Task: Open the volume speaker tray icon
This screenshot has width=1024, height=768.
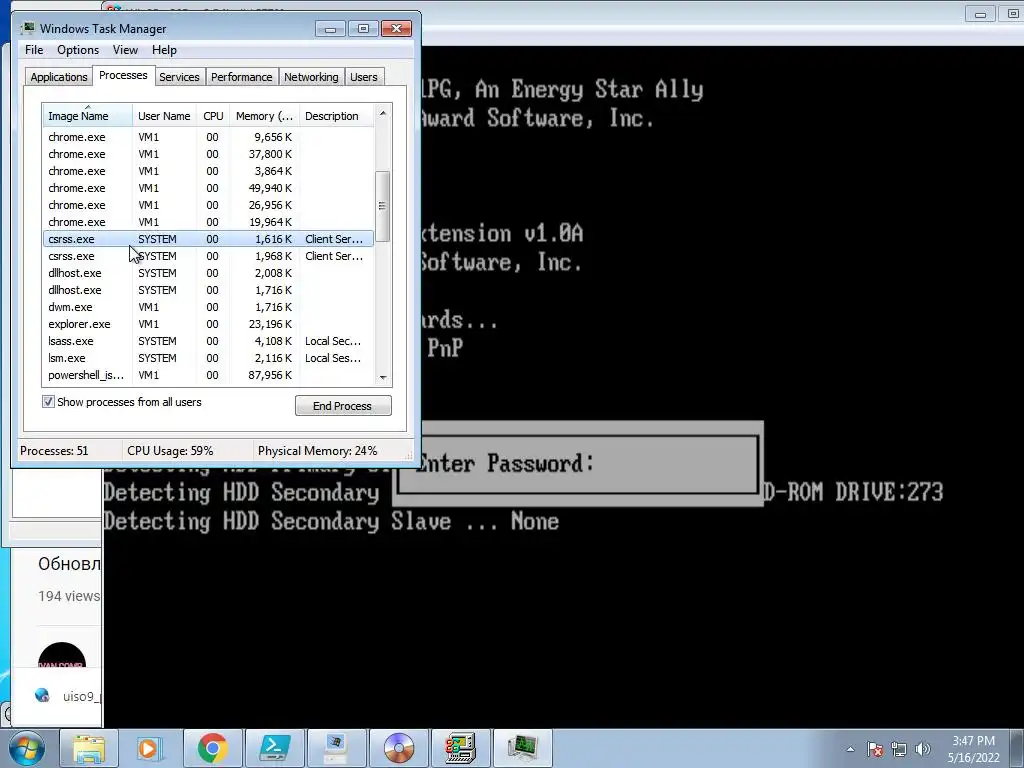Action: click(923, 749)
